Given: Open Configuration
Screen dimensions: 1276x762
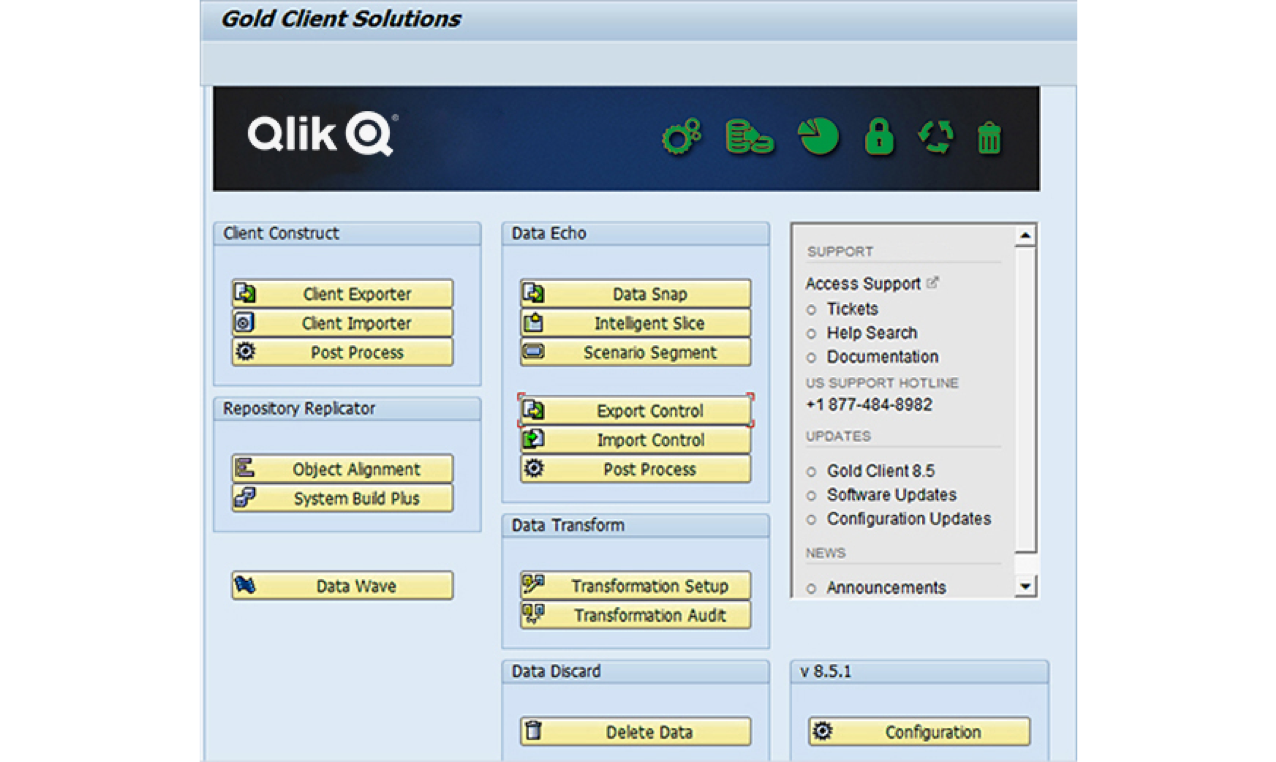Looking at the screenshot, I should tap(919, 732).
